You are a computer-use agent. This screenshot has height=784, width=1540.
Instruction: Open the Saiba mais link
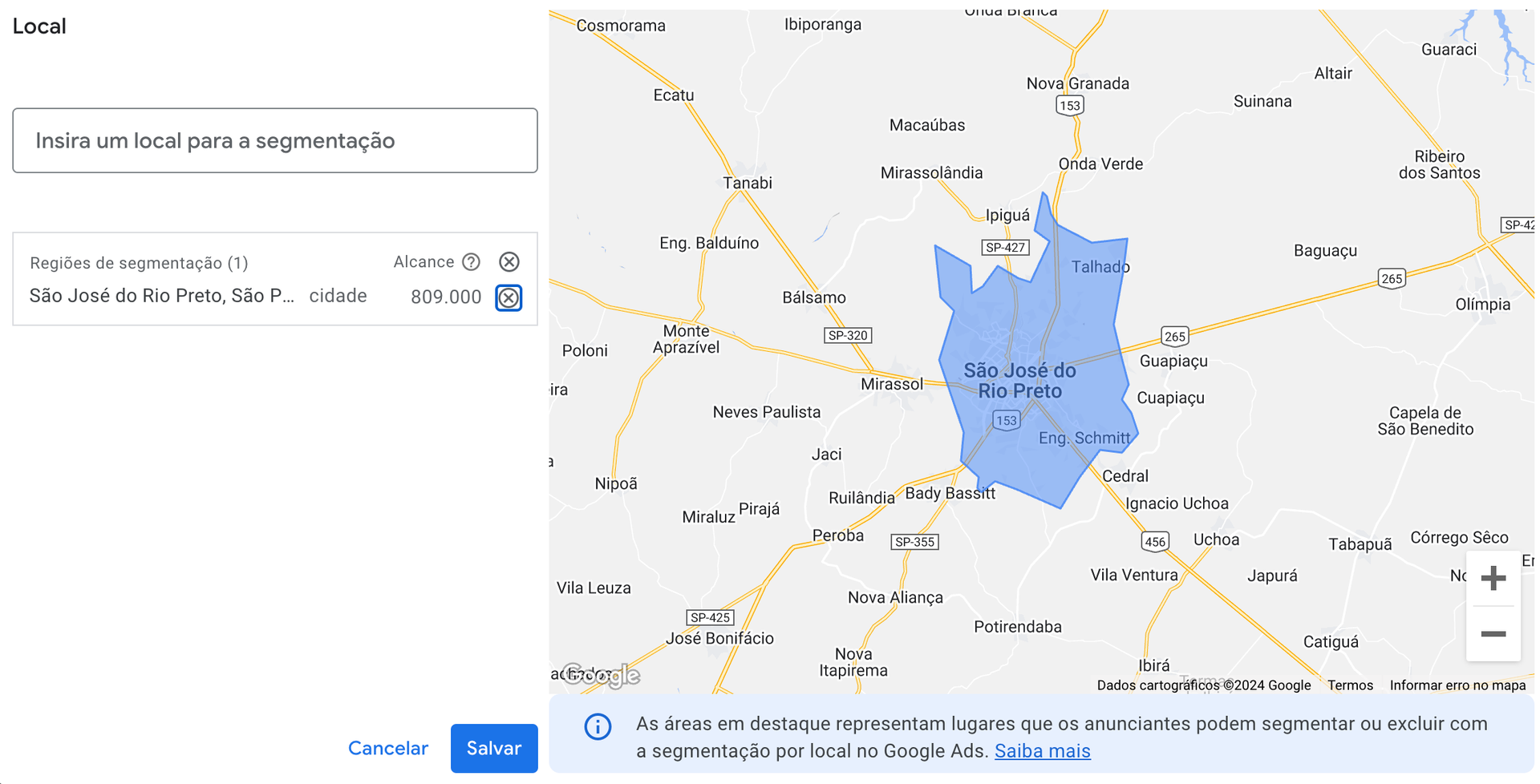coord(1042,751)
